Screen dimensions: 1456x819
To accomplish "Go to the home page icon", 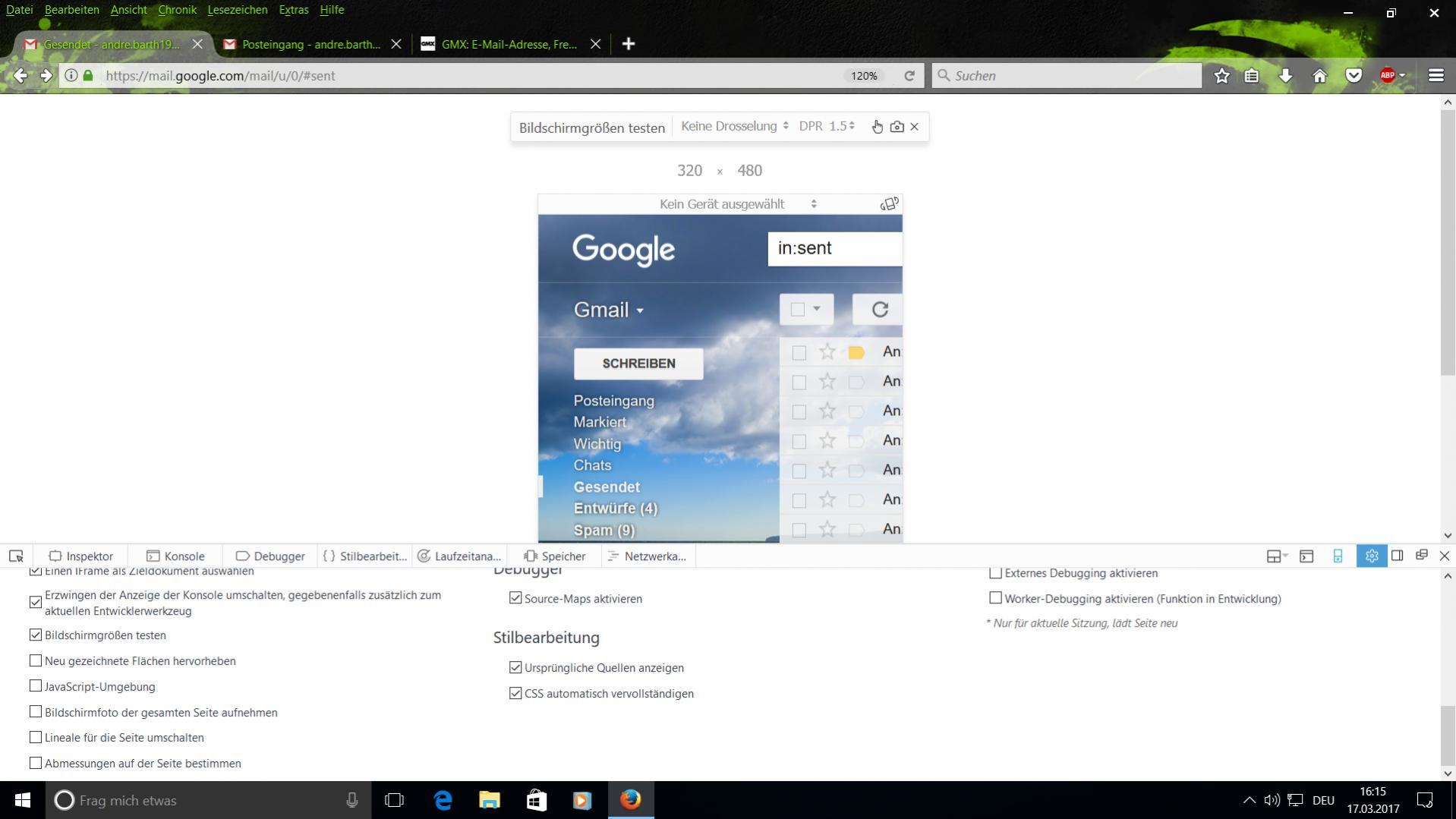I will click(1319, 75).
